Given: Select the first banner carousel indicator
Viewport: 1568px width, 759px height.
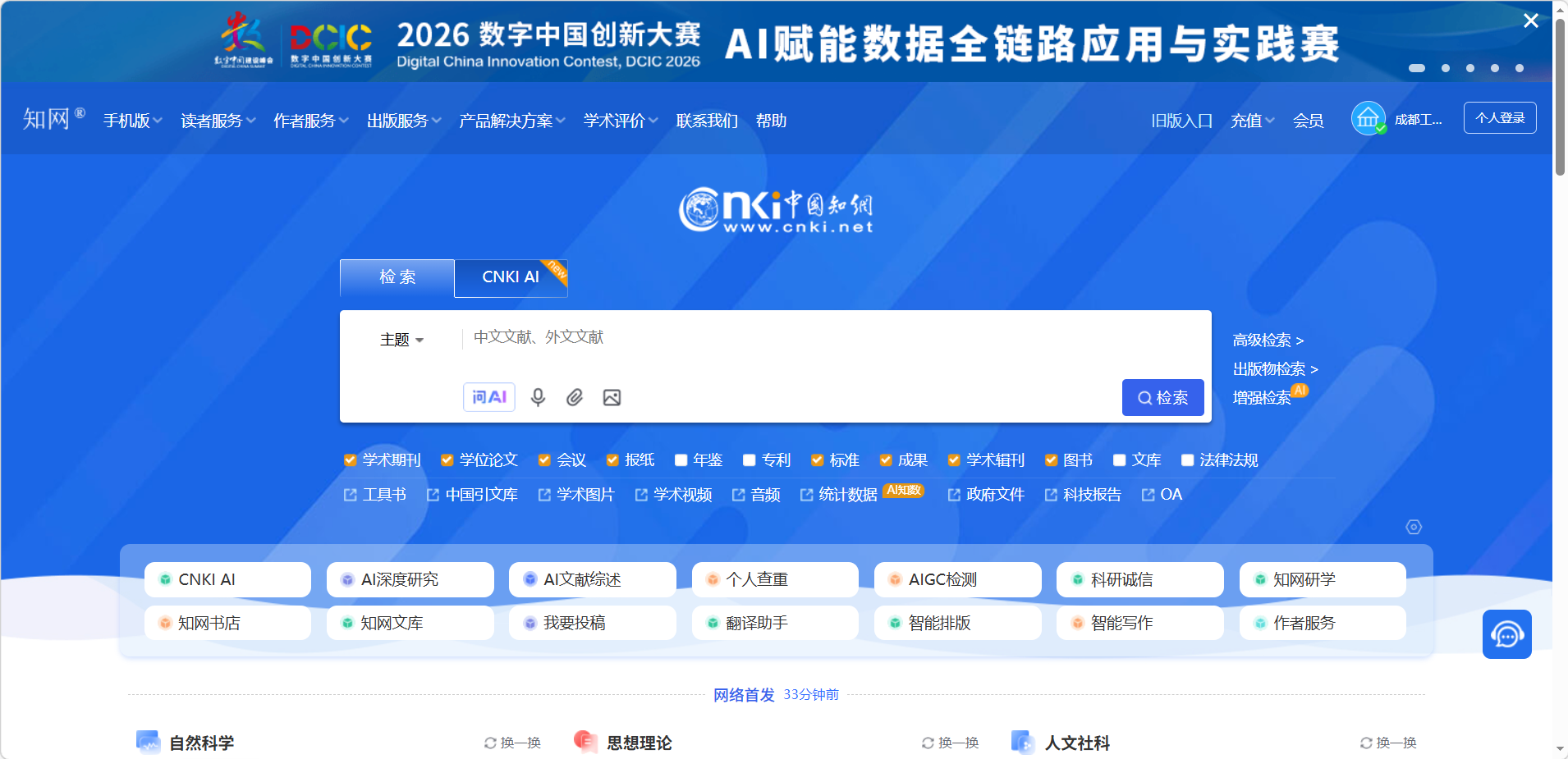Looking at the screenshot, I should click(1417, 68).
